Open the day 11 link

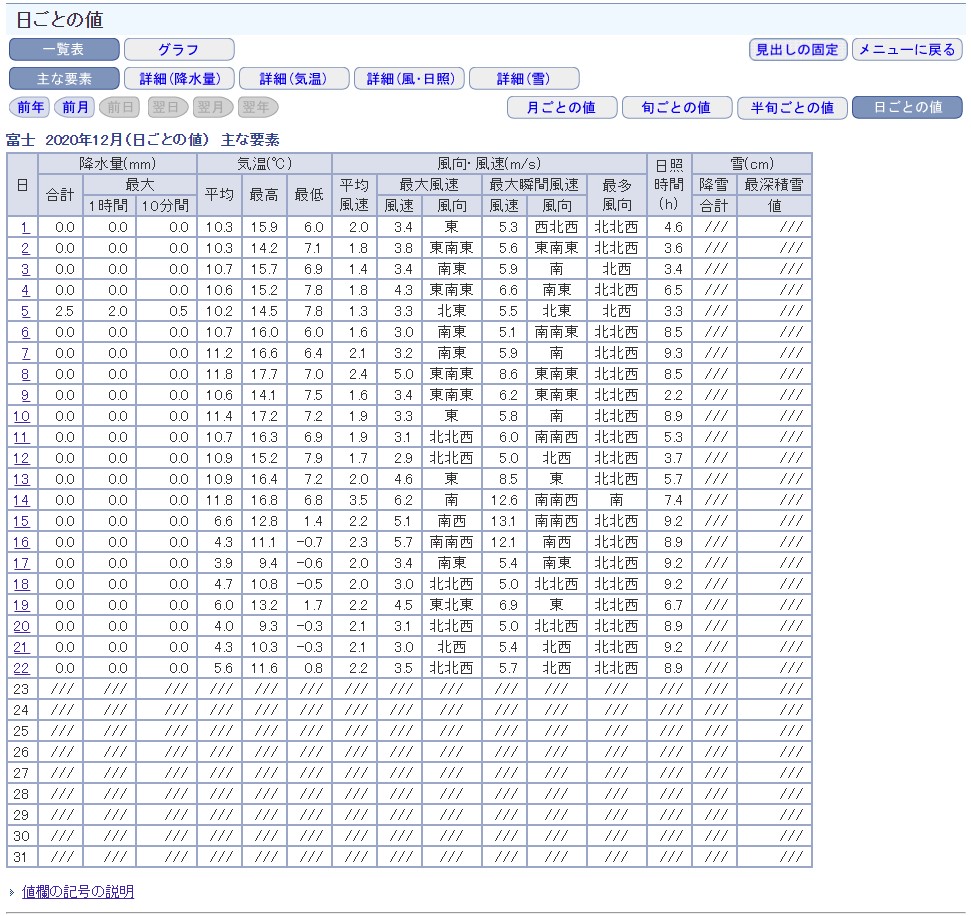[22, 437]
